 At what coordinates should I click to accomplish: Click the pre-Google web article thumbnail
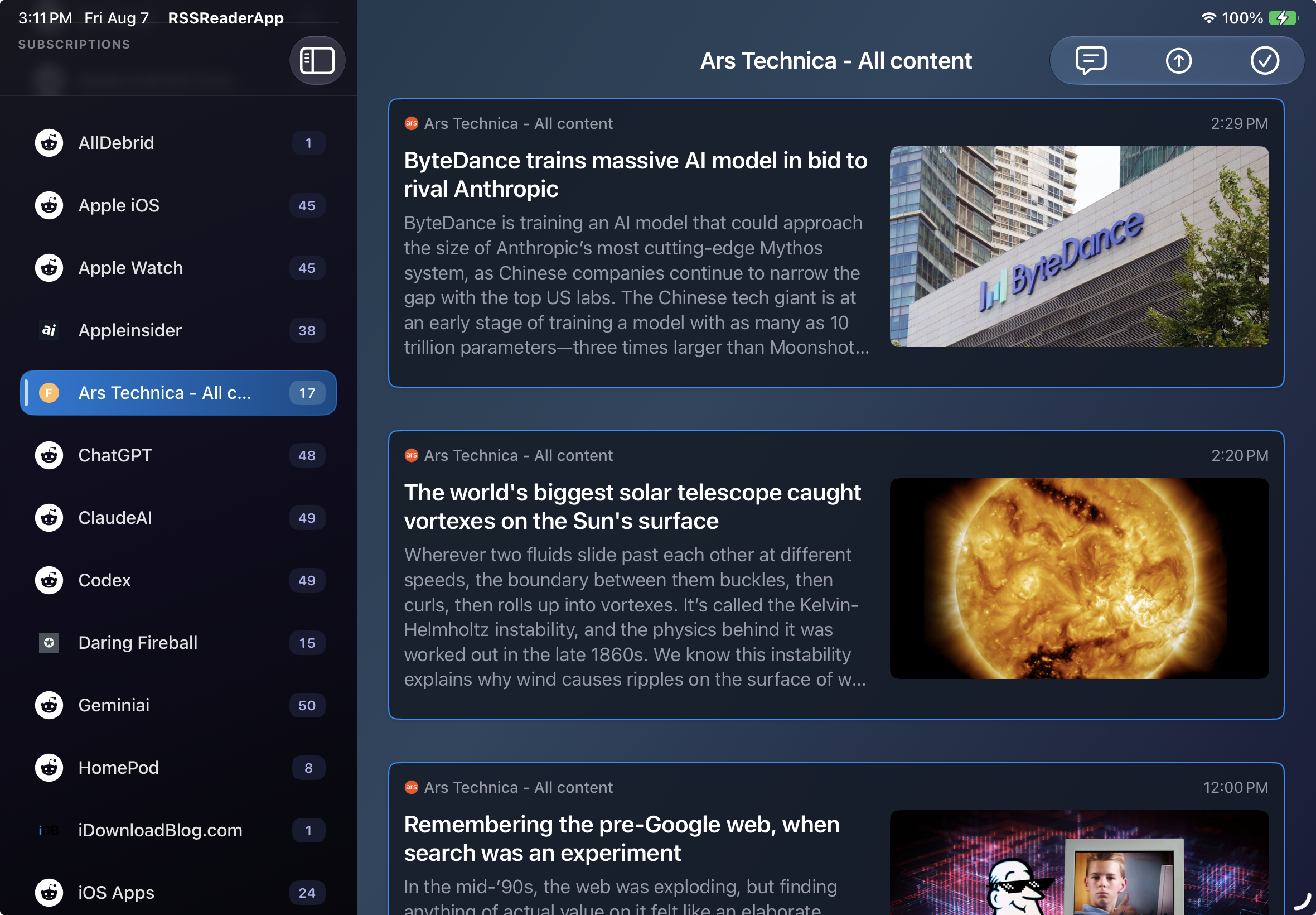1079,862
